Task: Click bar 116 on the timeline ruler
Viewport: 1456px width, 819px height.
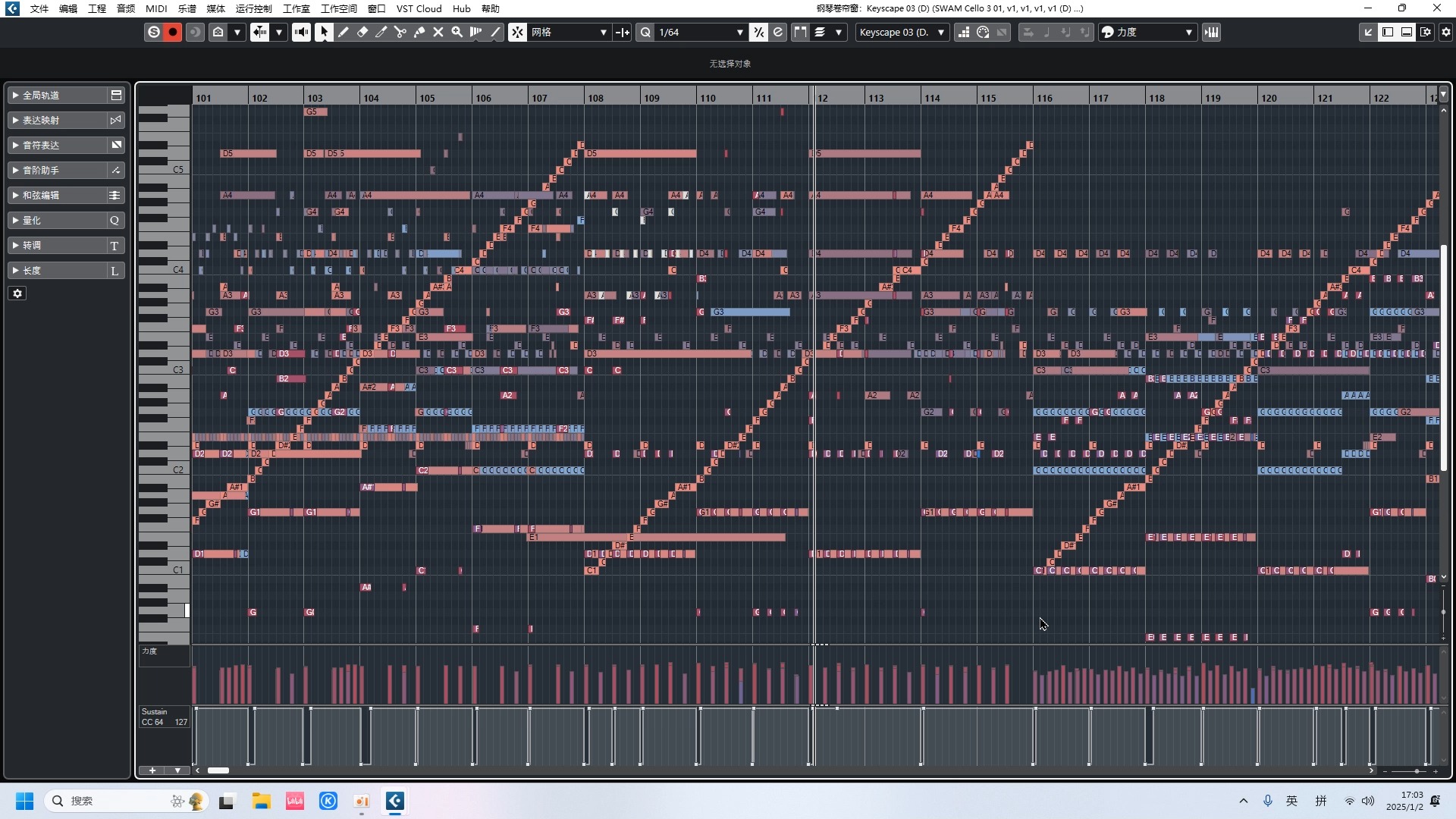Action: pos(1044,99)
